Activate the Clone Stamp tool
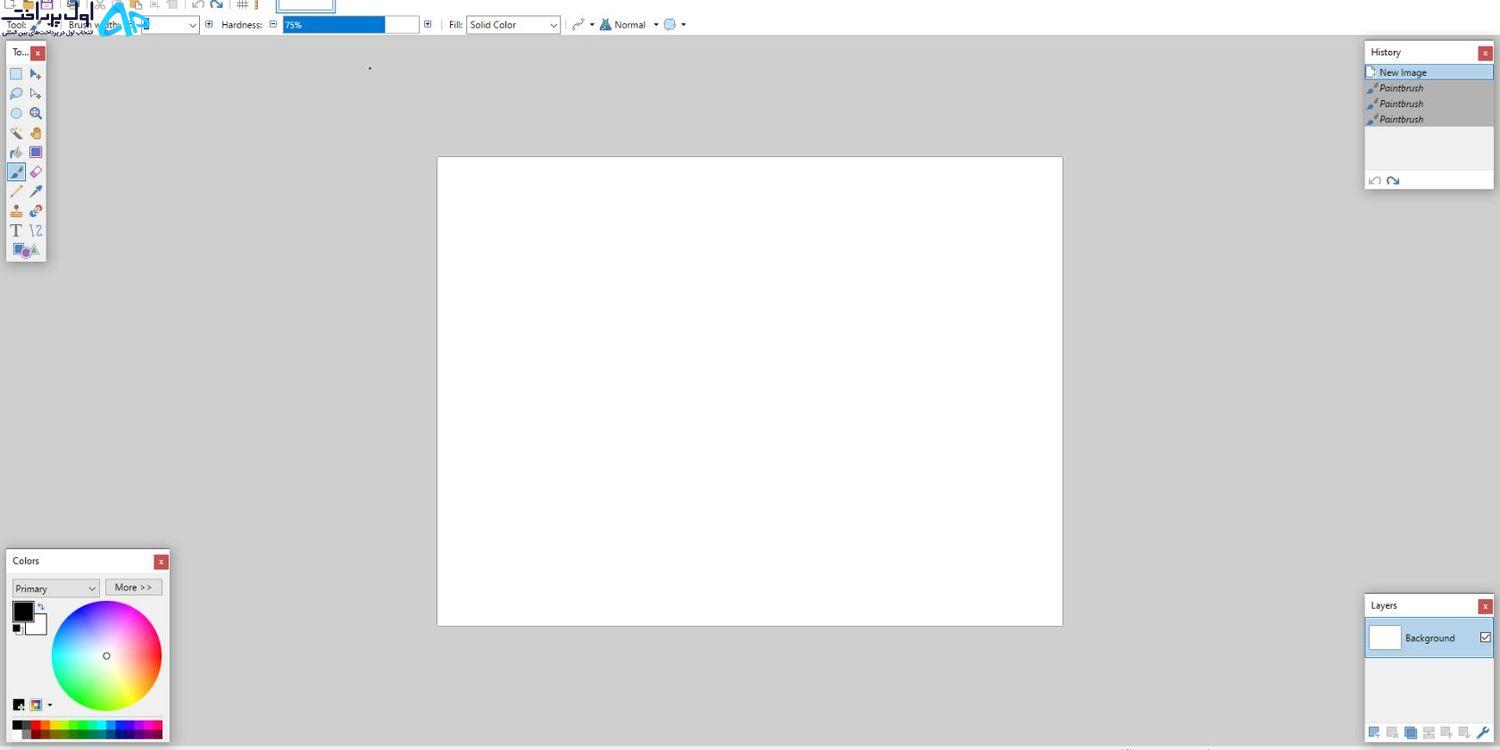The width and height of the screenshot is (1500, 750). 16,211
